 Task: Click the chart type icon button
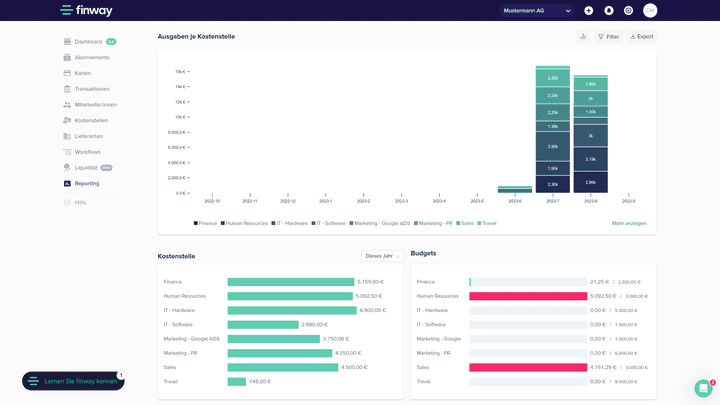[583, 36]
